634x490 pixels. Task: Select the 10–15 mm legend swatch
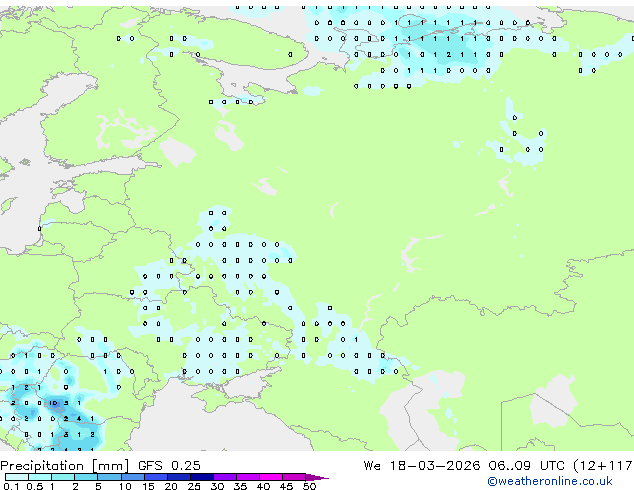(132, 477)
